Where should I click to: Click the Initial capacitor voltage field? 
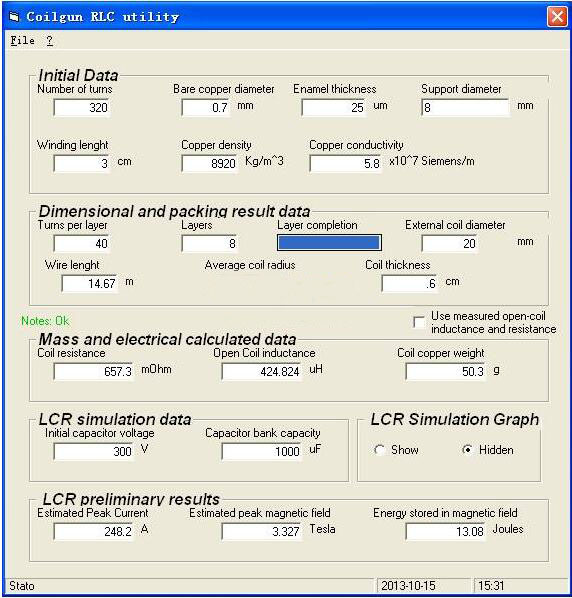94,452
